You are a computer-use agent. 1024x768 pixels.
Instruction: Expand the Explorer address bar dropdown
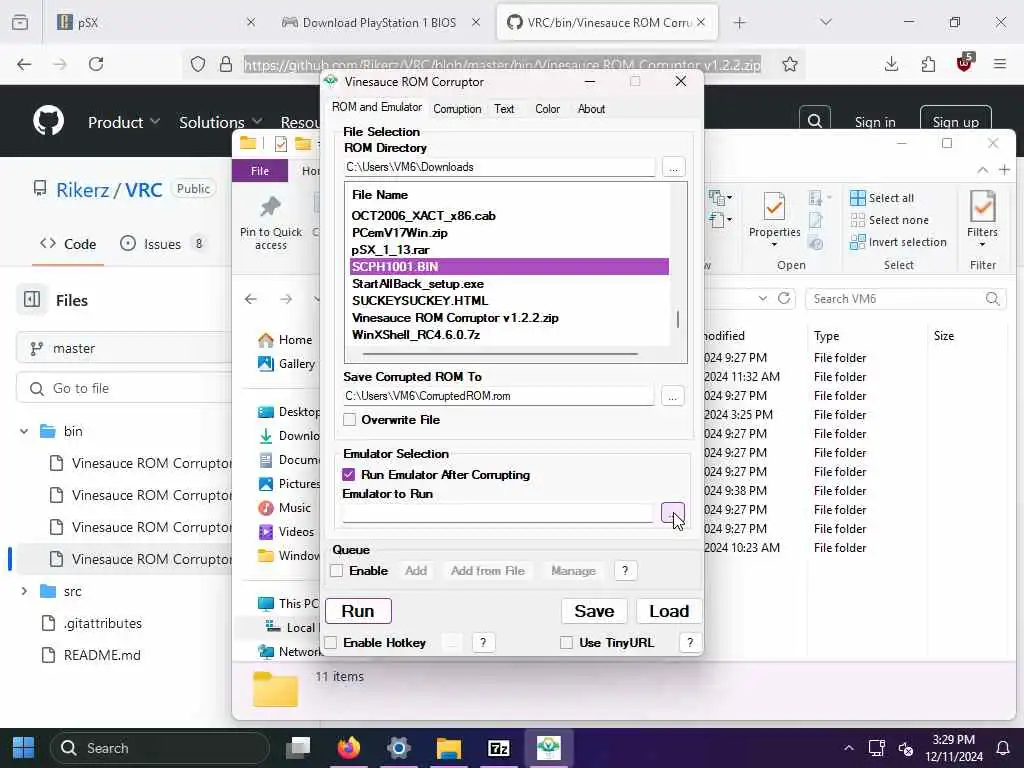click(762, 298)
